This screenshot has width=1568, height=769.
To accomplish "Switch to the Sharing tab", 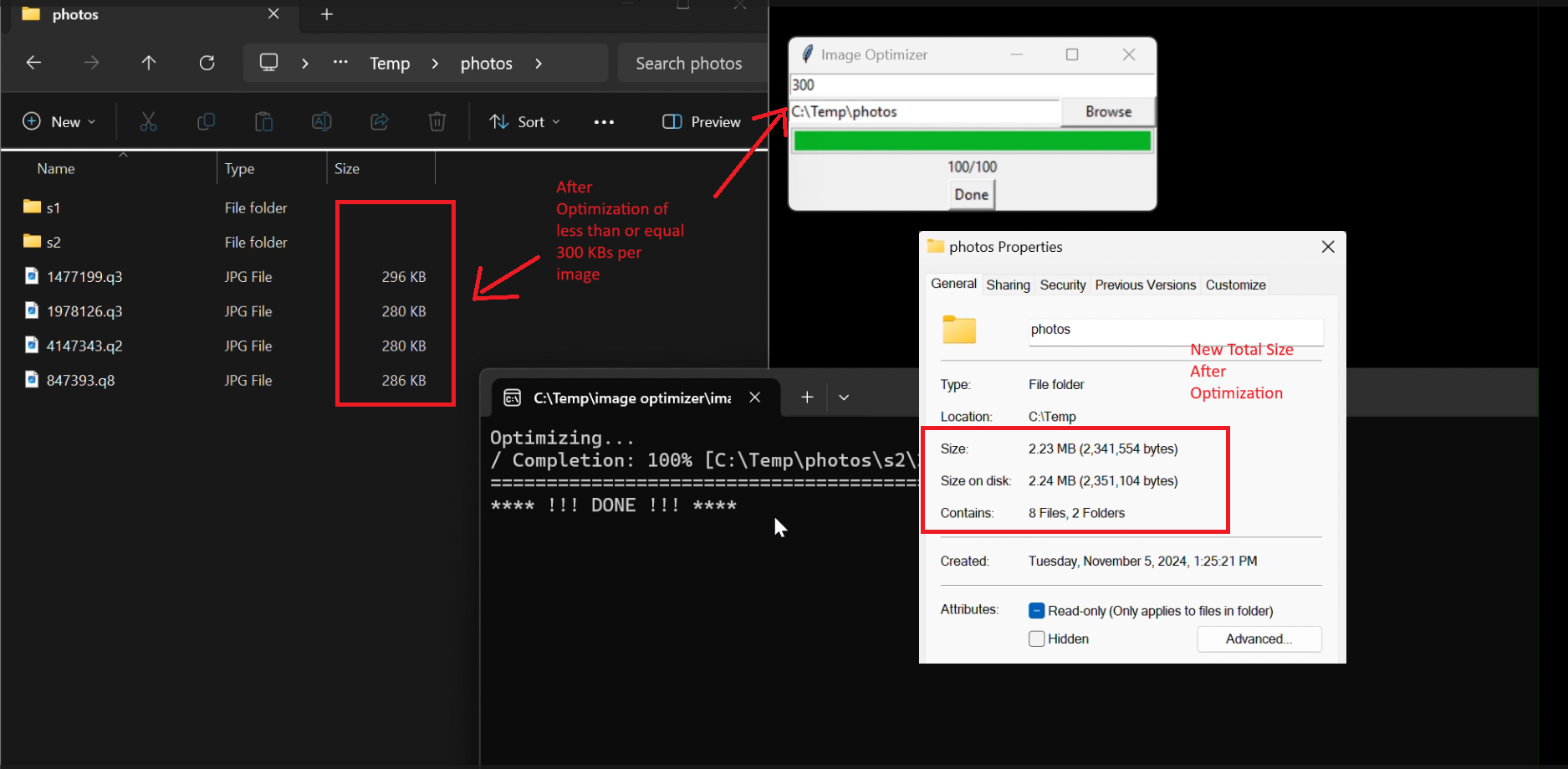I will 1008,285.
